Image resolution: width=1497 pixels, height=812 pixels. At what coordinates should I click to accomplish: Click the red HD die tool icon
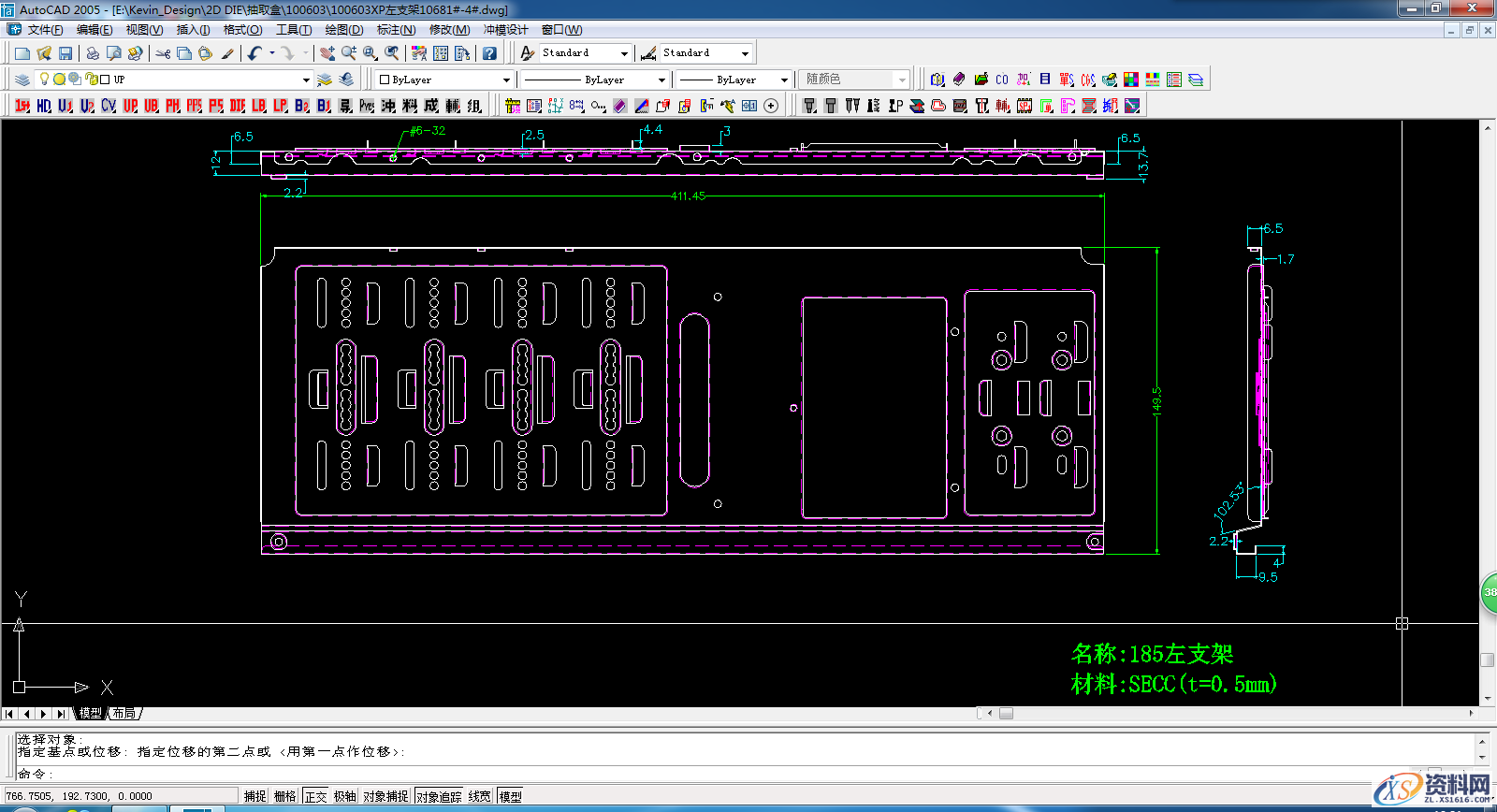tap(44, 106)
